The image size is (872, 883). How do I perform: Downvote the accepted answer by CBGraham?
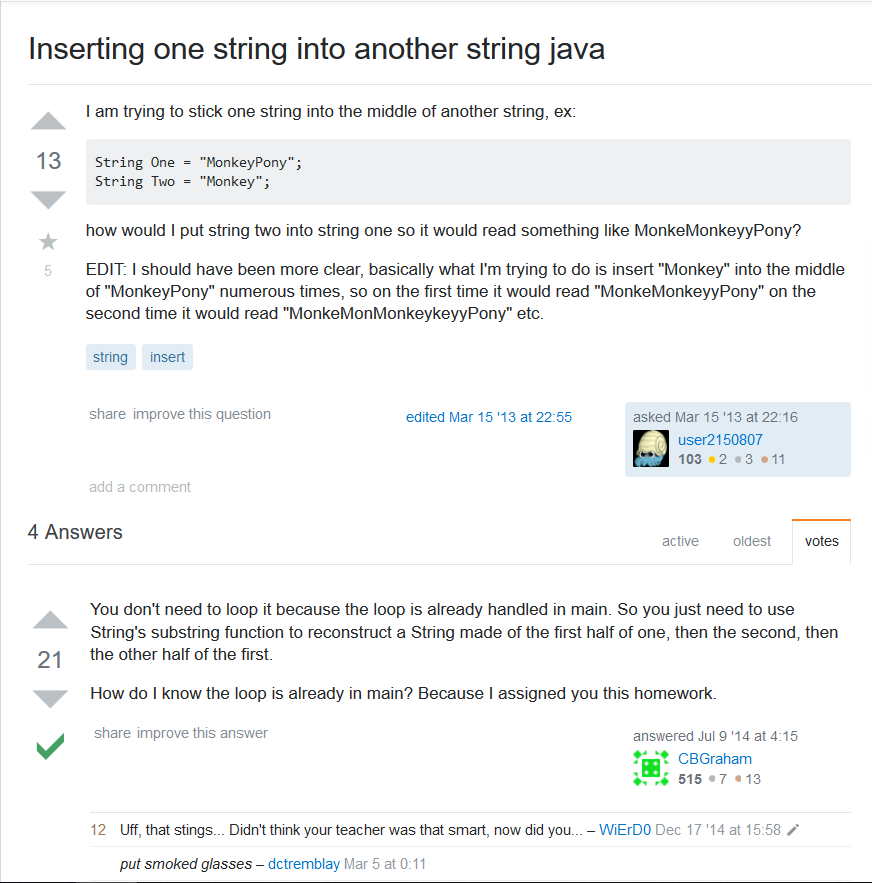(50, 699)
